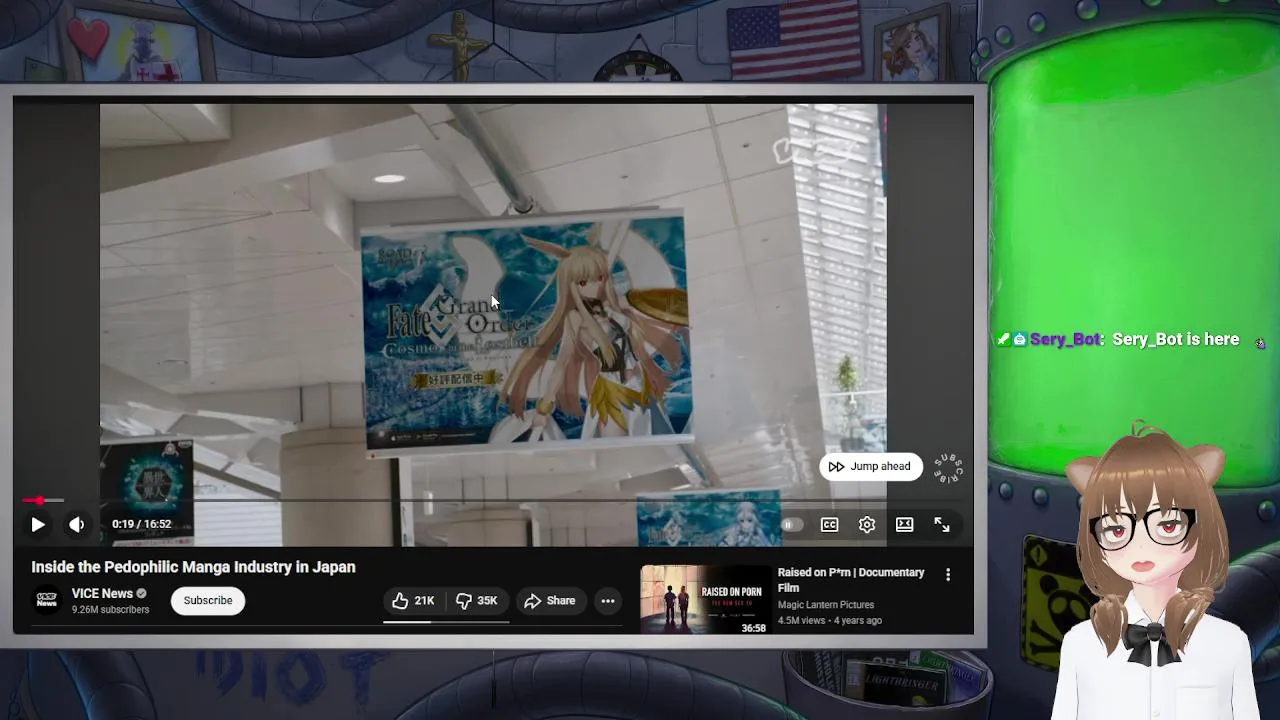The image size is (1280, 720).
Task: Open the player settings gear
Action: [x=867, y=524]
